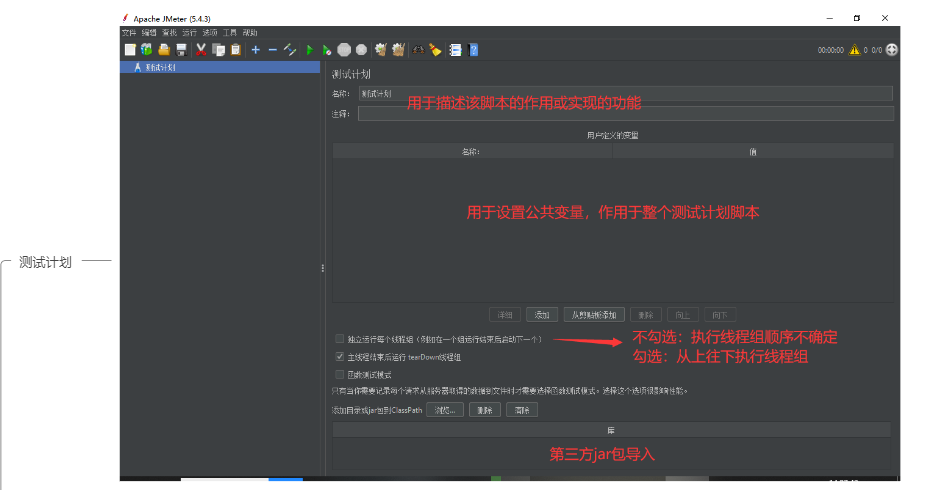This screenshot has height=490, width=951.
Task: Click the 向下 button
Action: pos(720,315)
